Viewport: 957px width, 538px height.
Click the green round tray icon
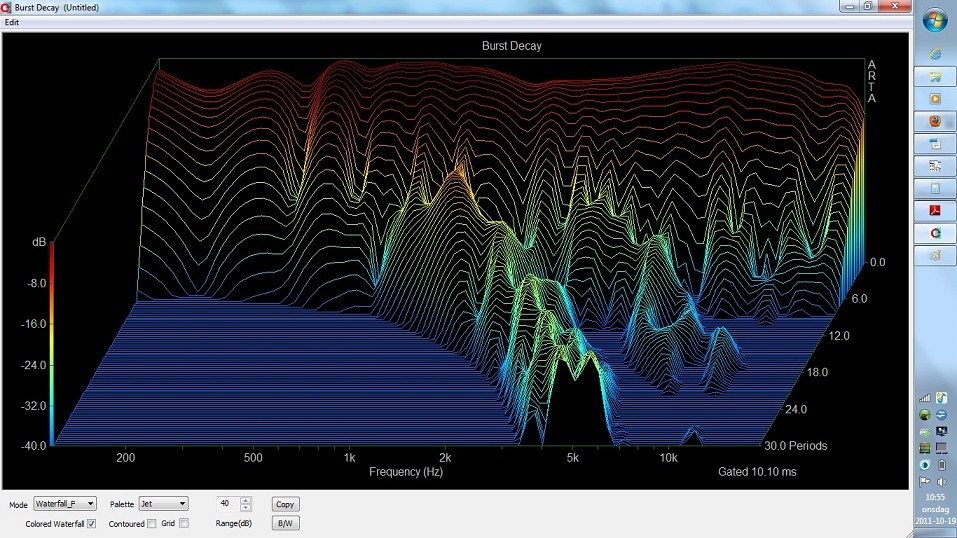click(x=925, y=415)
